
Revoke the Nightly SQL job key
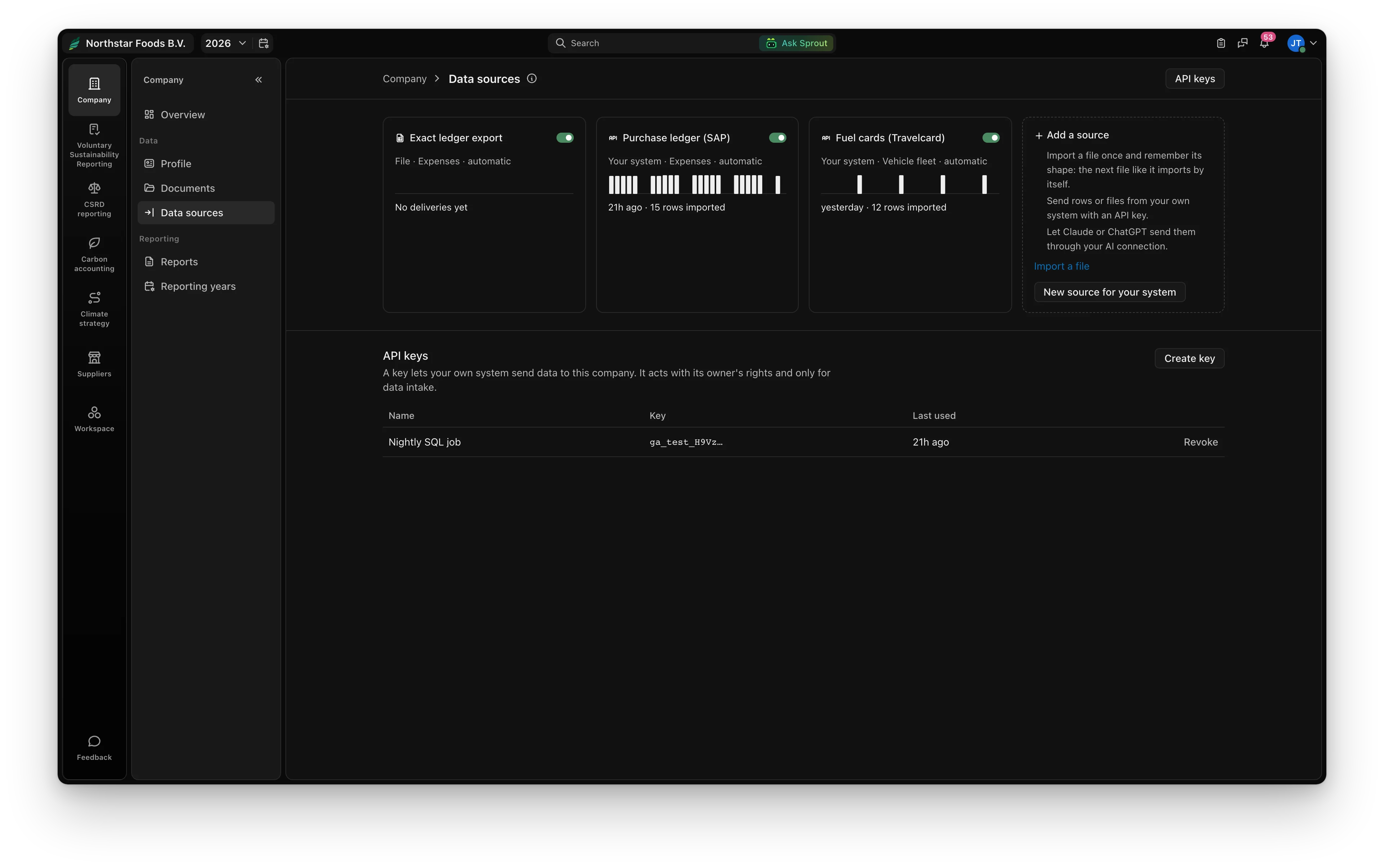coord(1200,442)
